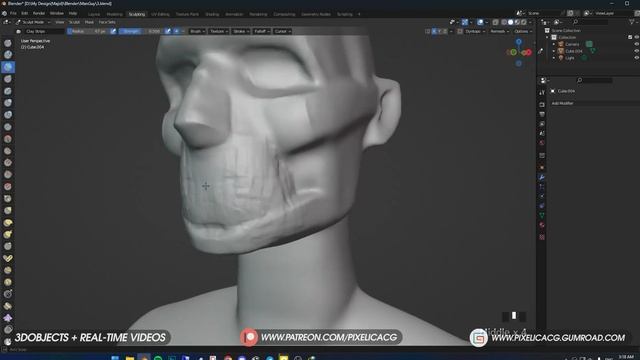Open the Options dropdown
640x360 pixels.
(522, 31)
